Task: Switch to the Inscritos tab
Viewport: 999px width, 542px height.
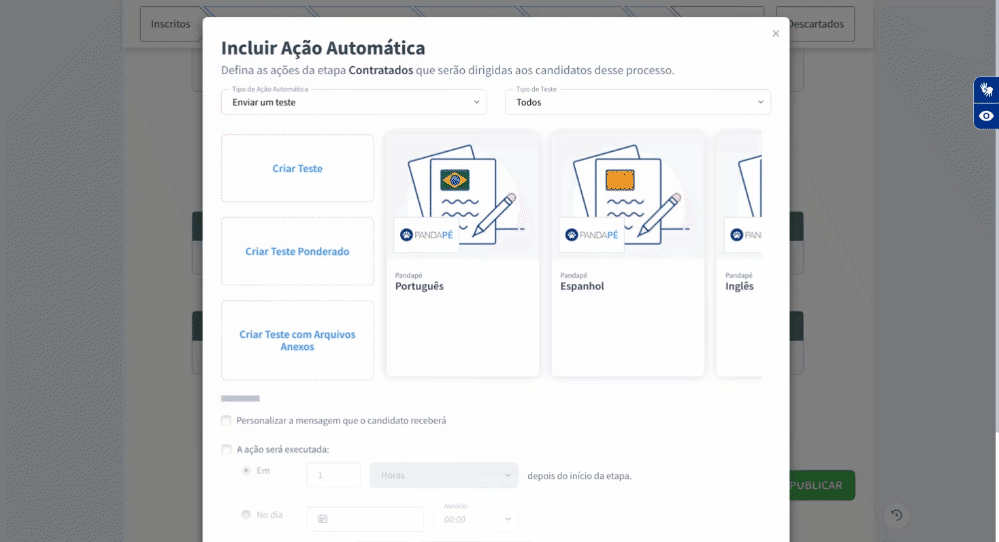Action: point(171,24)
